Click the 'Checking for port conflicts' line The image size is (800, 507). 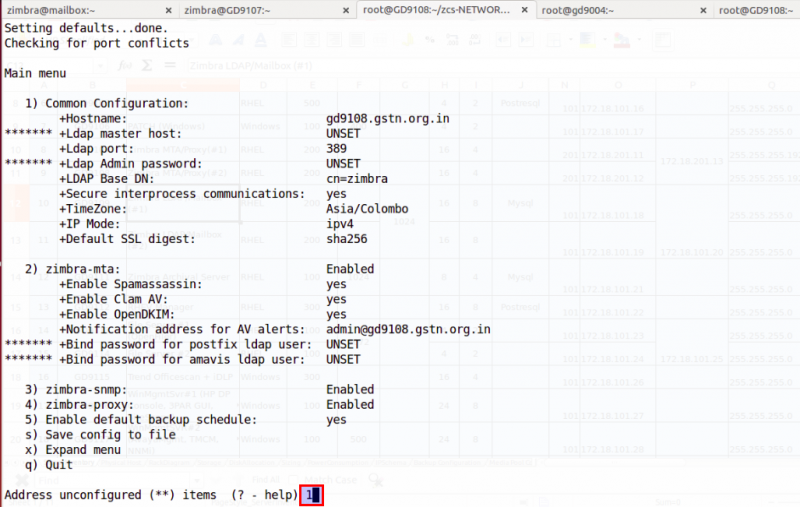(x=96, y=43)
